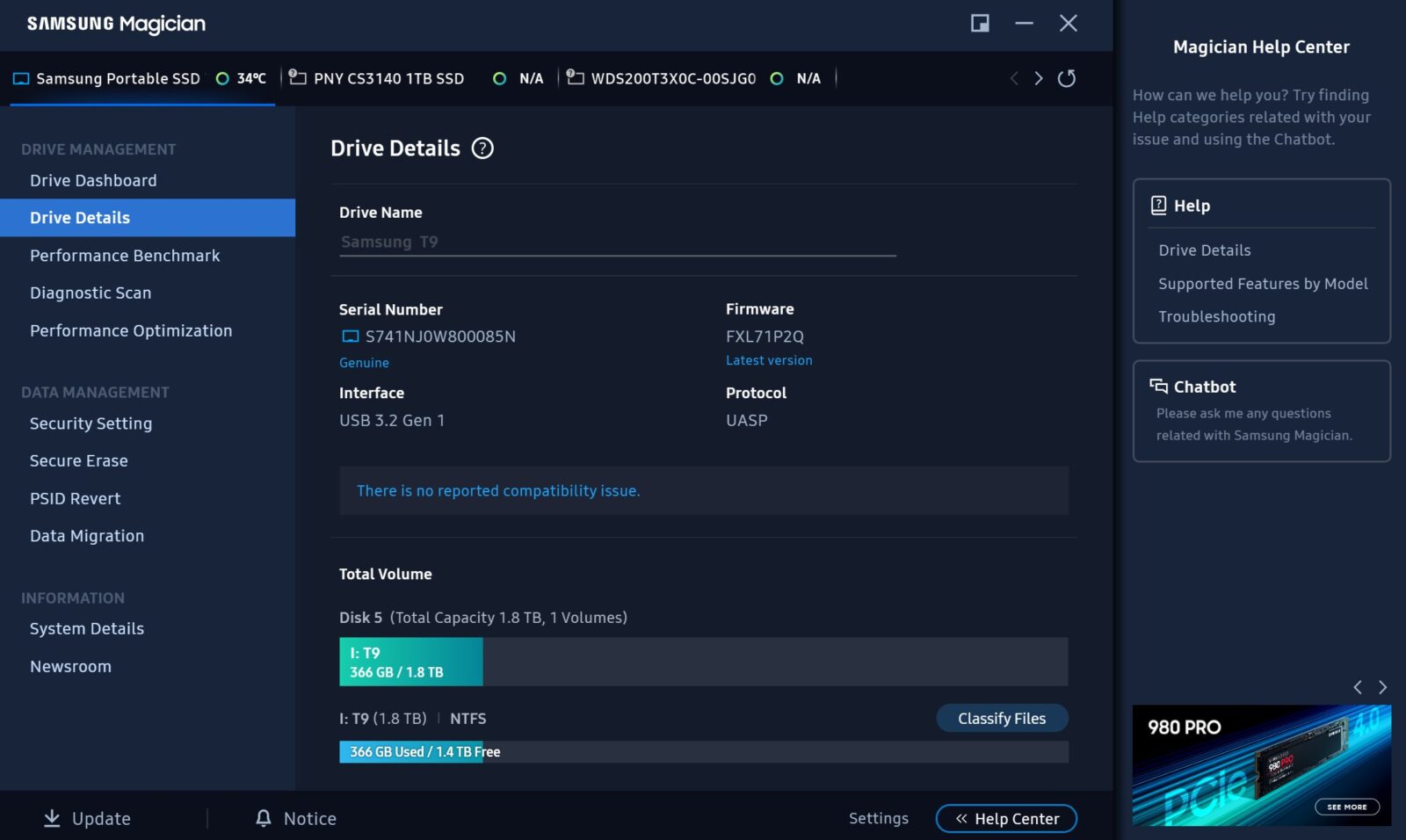The image size is (1406, 840).
Task: Click the Classify Files button
Action: click(x=1001, y=719)
